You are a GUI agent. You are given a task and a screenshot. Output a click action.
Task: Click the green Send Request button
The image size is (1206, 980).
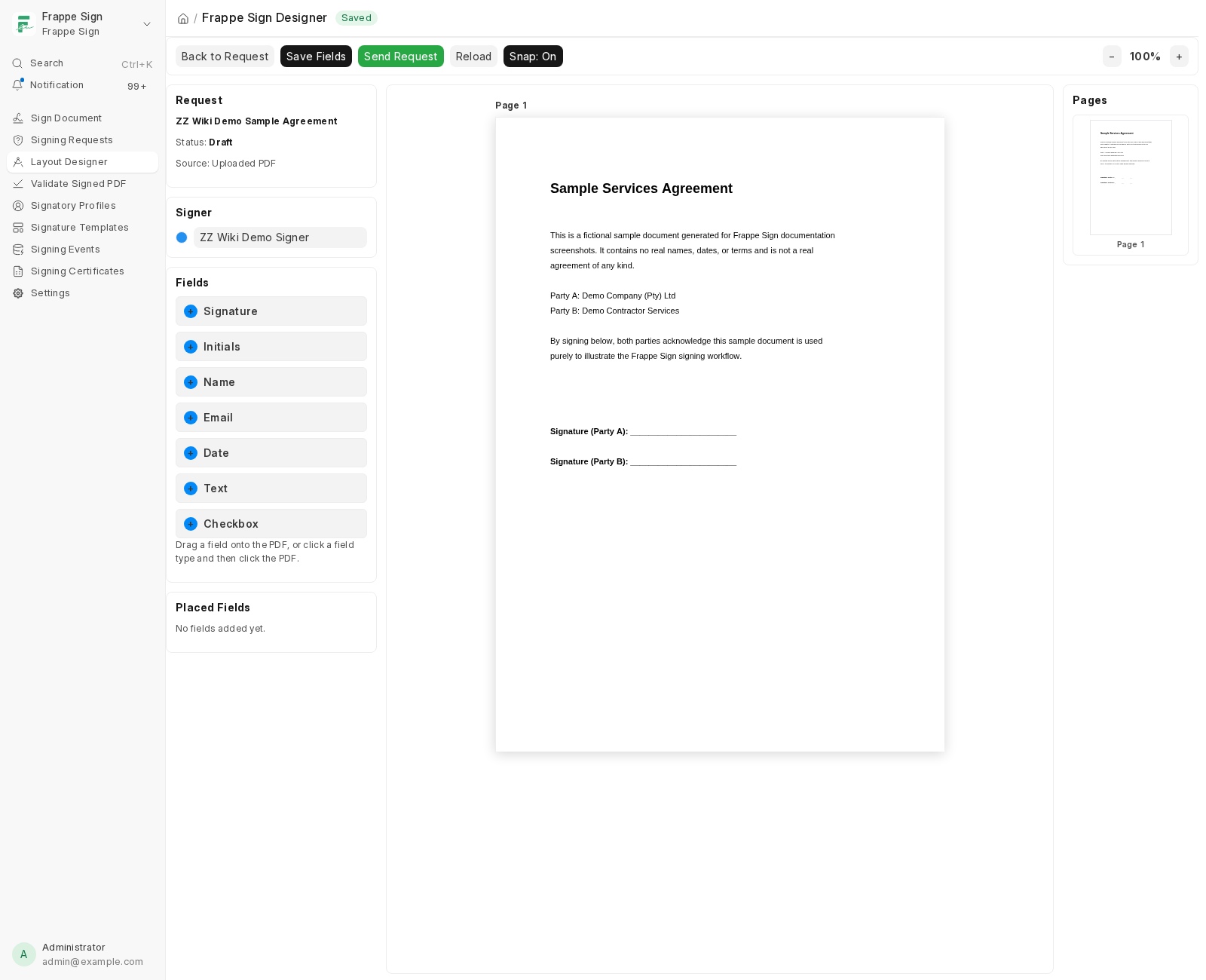[x=401, y=57]
